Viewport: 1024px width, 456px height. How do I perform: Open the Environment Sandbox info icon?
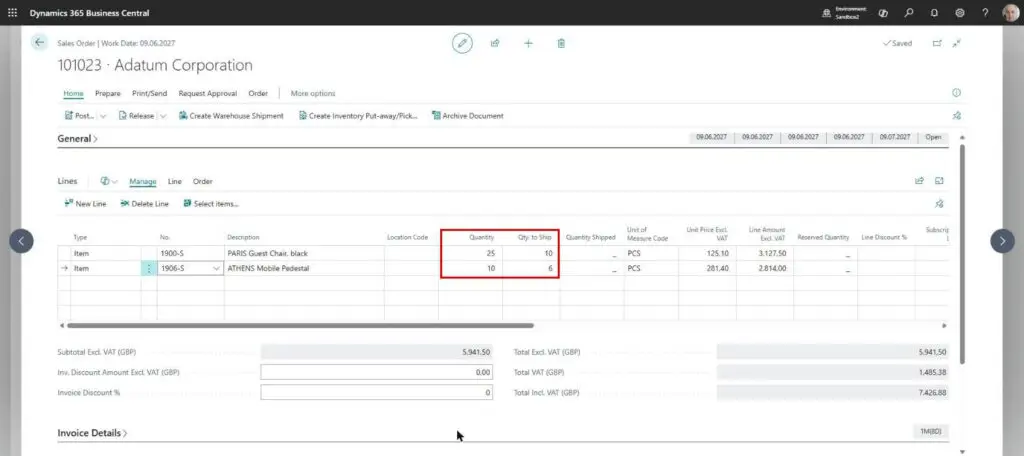tap(826, 12)
